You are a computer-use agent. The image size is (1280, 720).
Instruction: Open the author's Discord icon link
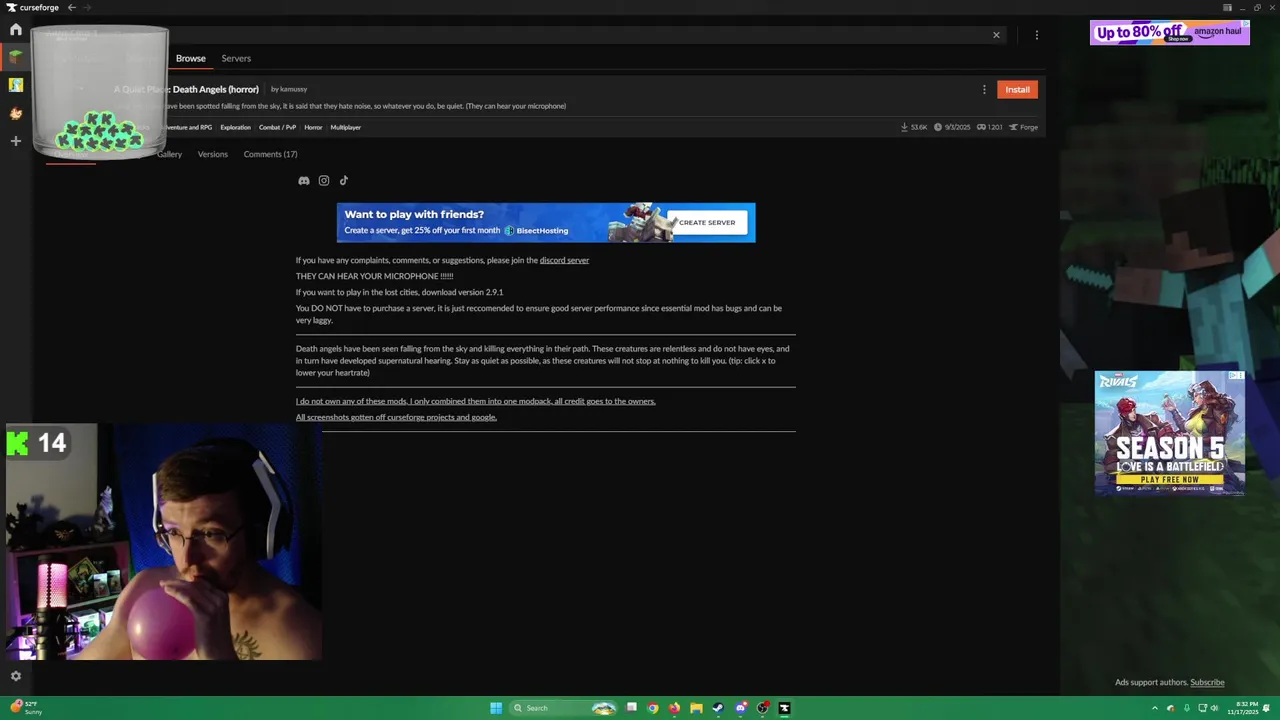pyautogui.click(x=304, y=181)
